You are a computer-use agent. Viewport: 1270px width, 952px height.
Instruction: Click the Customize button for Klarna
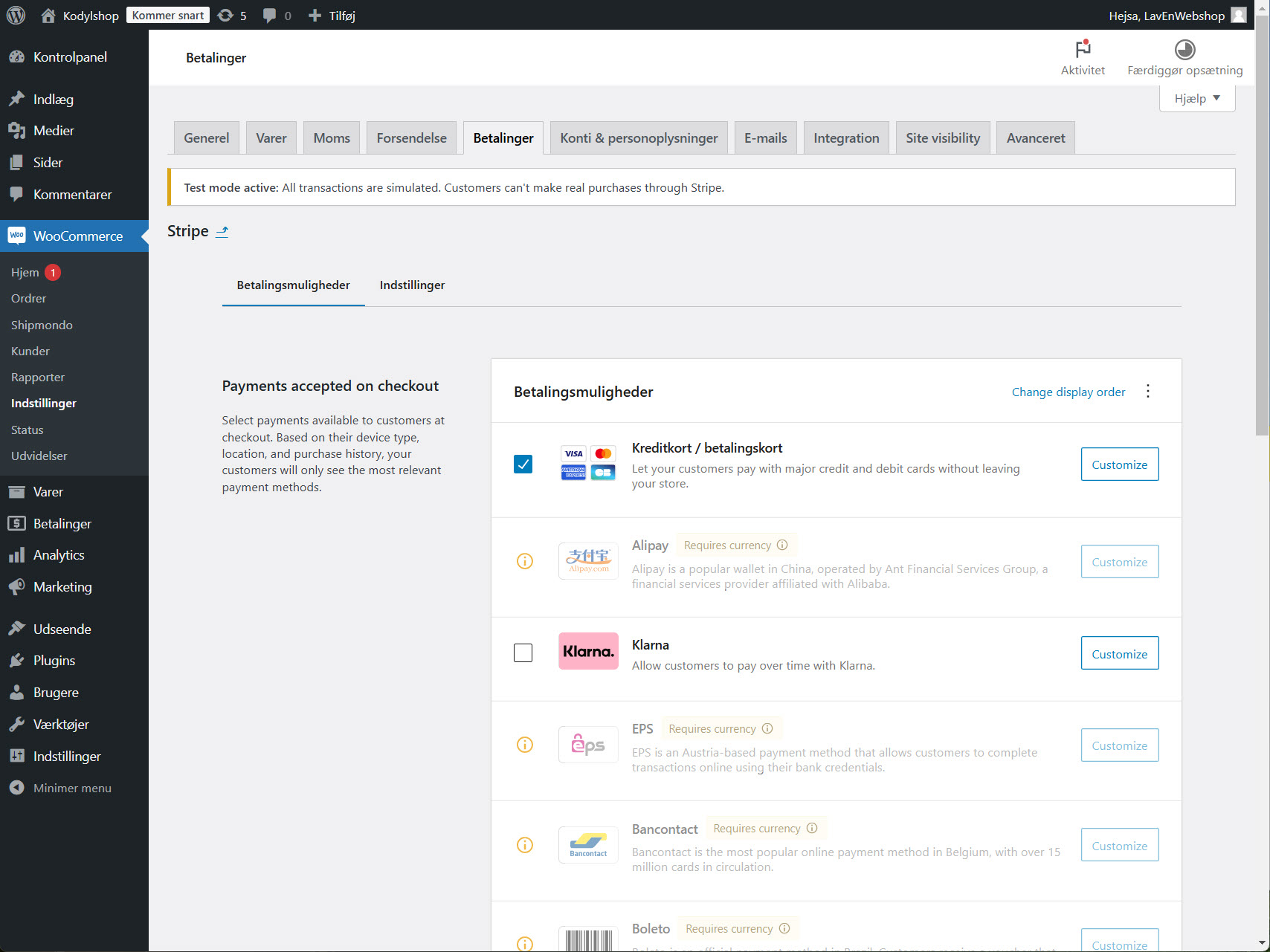click(1119, 653)
